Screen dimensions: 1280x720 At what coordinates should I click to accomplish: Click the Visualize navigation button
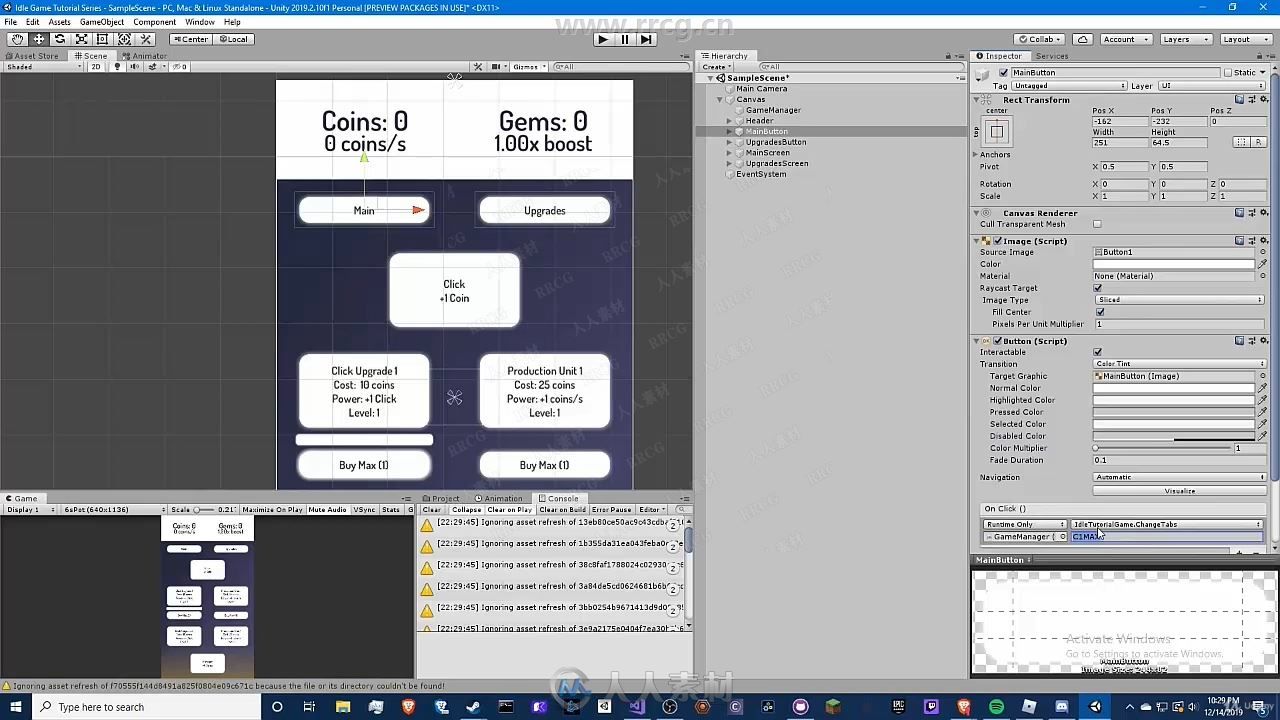[x=1179, y=491]
